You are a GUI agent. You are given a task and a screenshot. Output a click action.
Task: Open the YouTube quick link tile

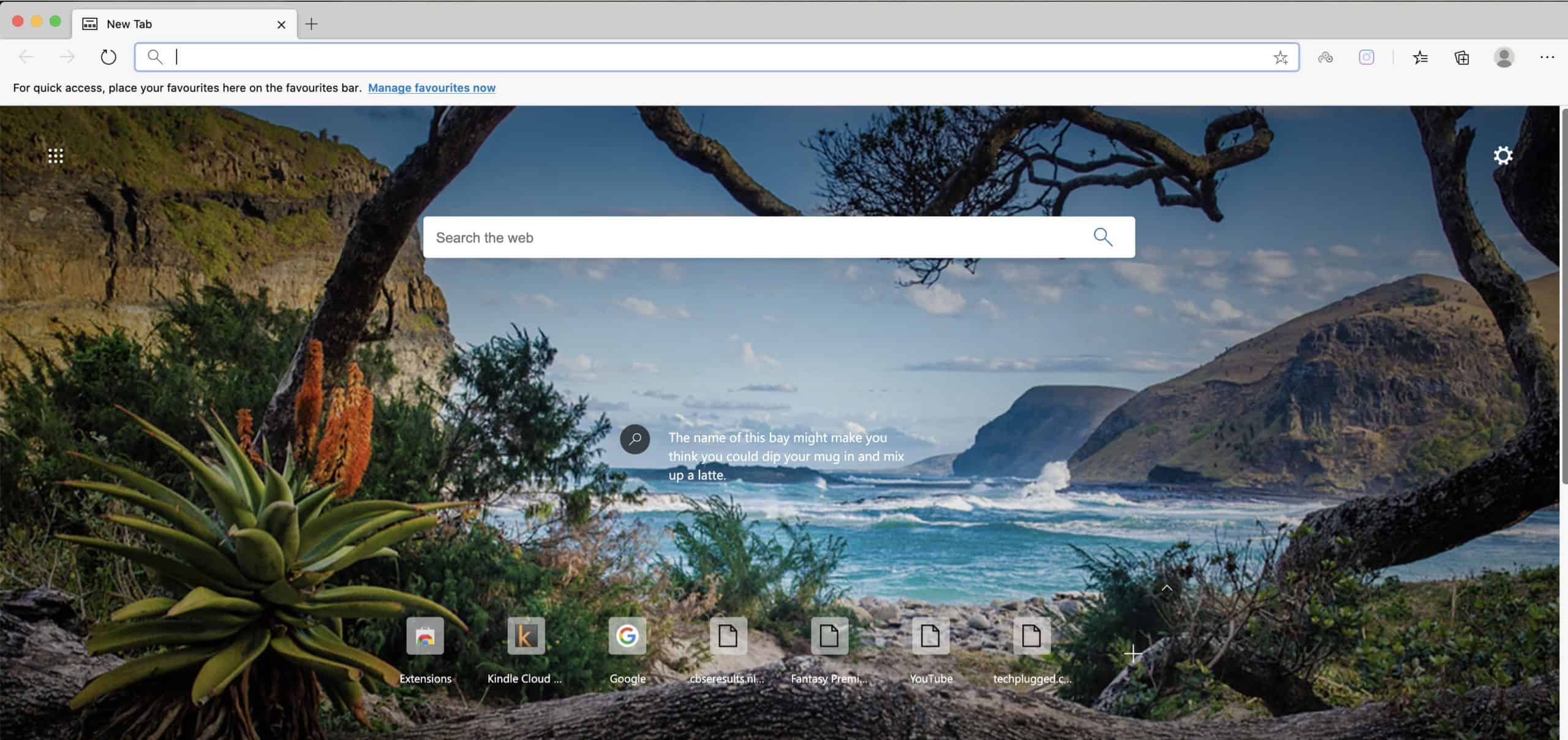[930, 636]
